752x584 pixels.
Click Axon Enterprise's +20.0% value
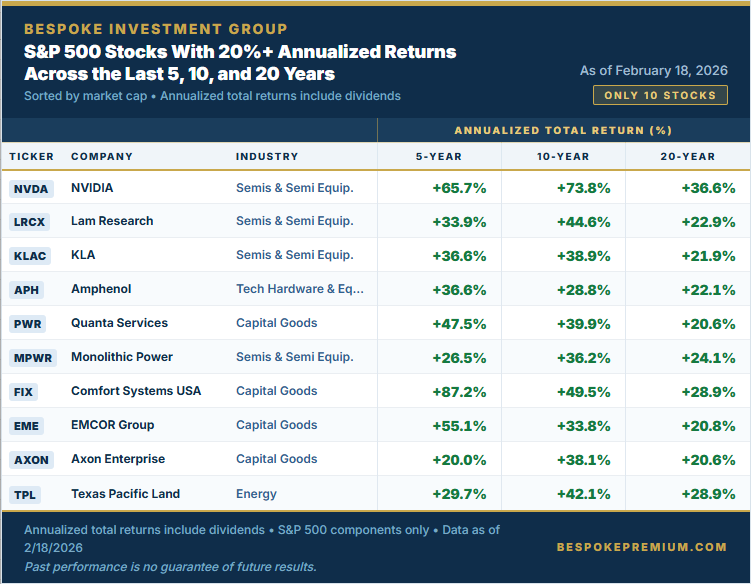click(x=459, y=460)
